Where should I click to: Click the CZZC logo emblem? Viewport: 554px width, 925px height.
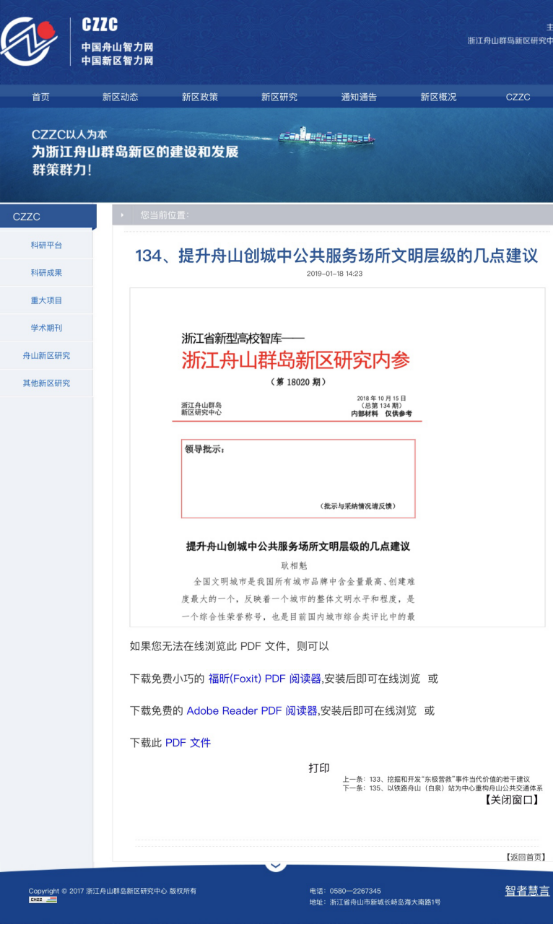click(28, 41)
